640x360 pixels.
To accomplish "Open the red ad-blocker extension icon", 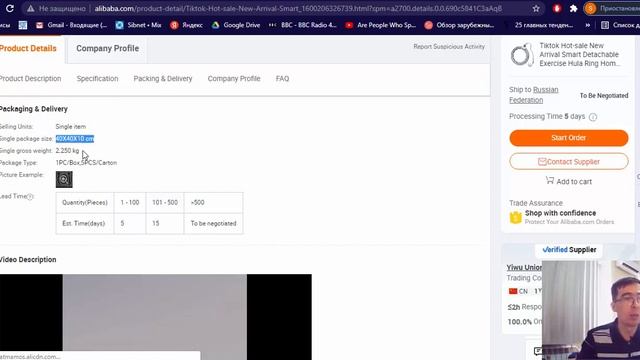I will click(557, 8).
